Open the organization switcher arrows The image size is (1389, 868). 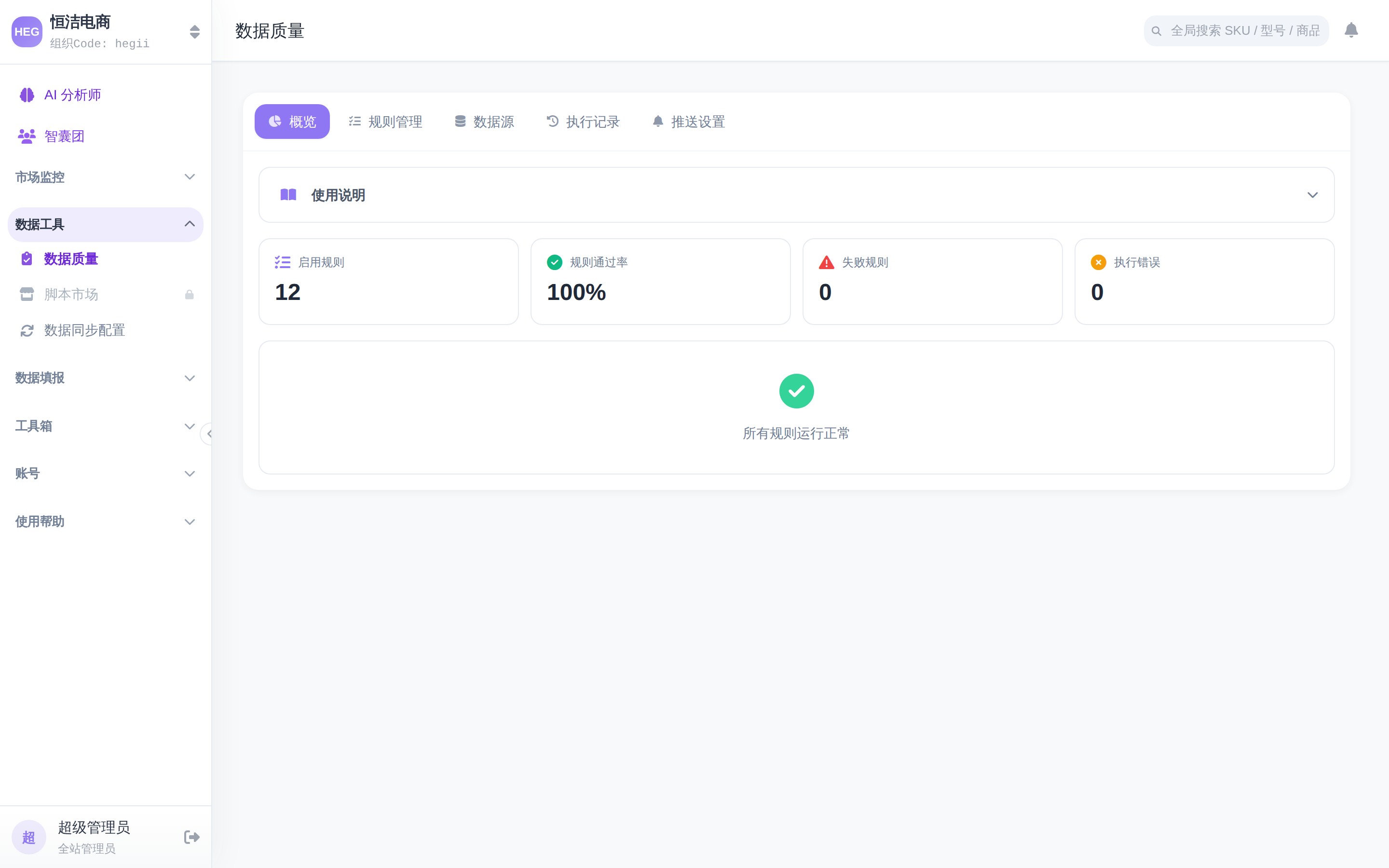(x=194, y=31)
